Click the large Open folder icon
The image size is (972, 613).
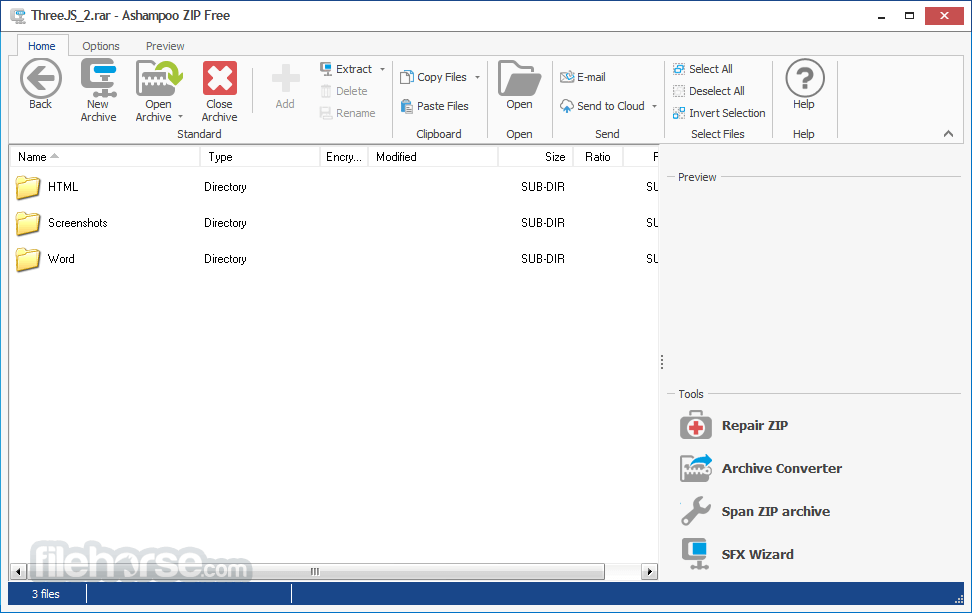coord(519,79)
